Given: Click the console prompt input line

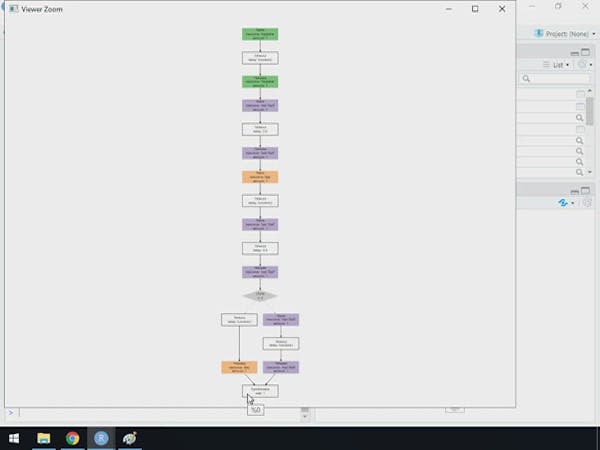Looking at the screenshot, I should 159,412.
